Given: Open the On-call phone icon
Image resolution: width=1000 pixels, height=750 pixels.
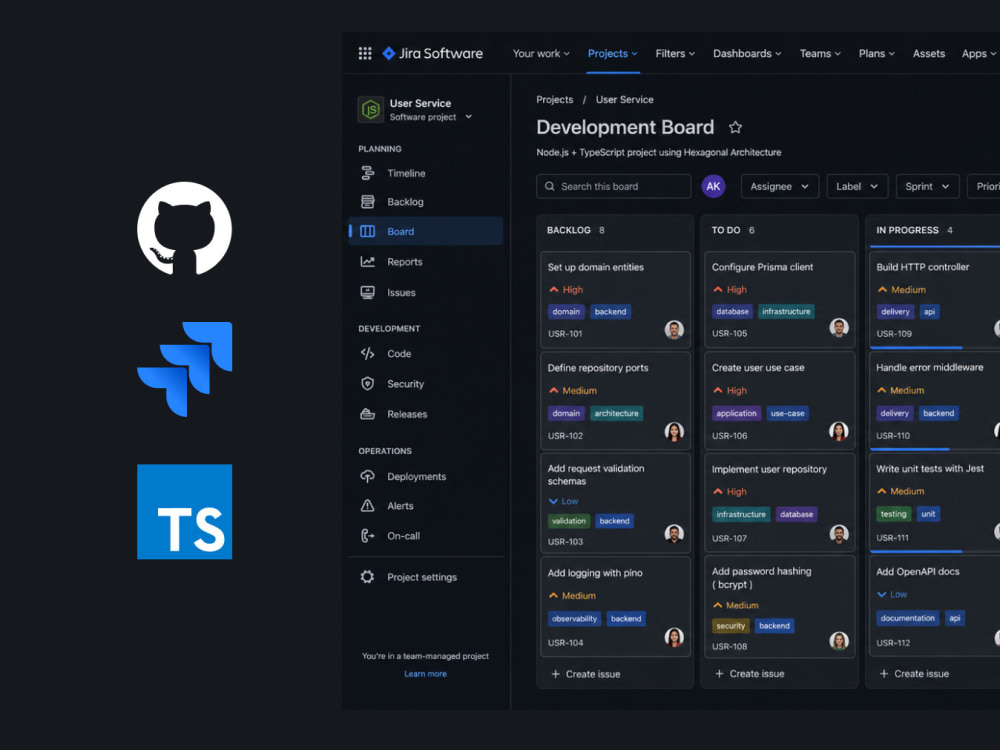Looking at the screenshot, I should click(x=367, y=536).
